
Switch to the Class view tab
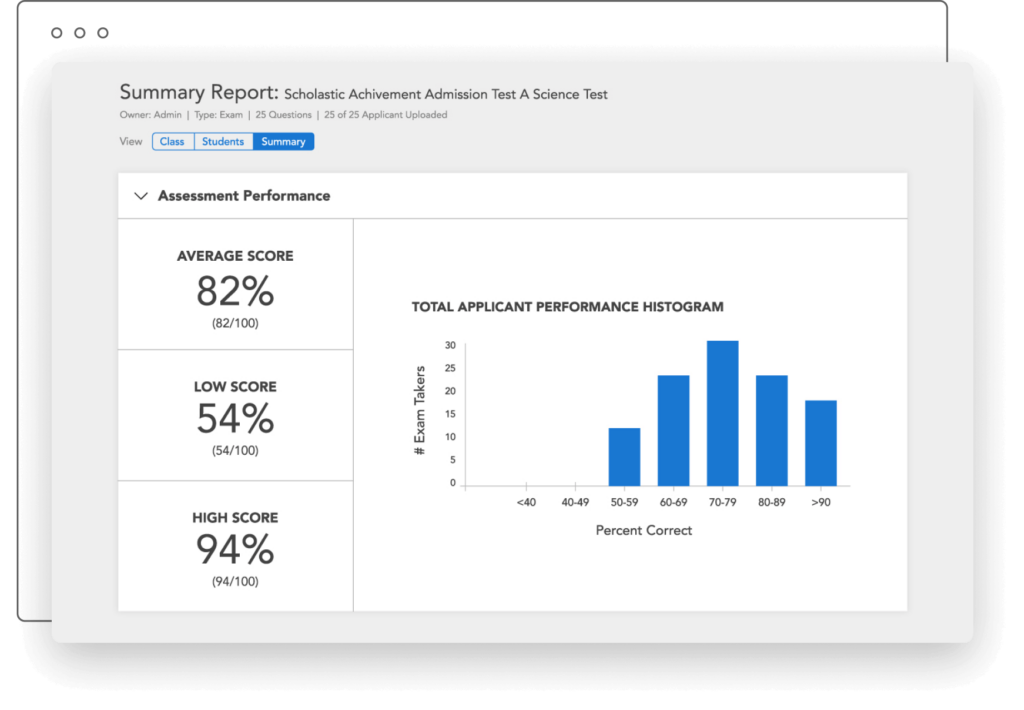point(172,142)
